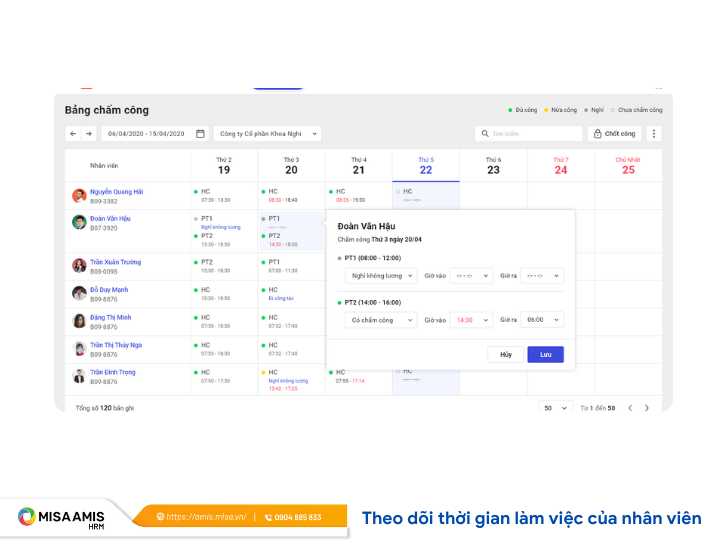Select the Thứ 5 day 22 column header
Image resolution: width=720 pixels, height=540 pixels.
click(x=426, y=165)
